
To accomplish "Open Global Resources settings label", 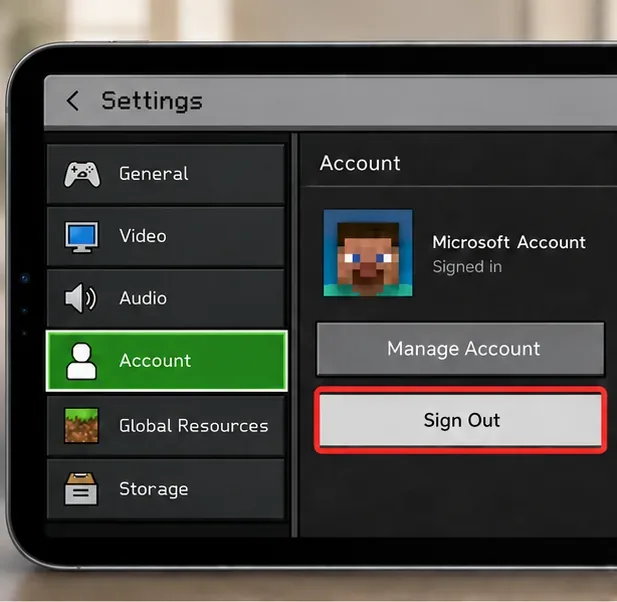I will point(194,426).
